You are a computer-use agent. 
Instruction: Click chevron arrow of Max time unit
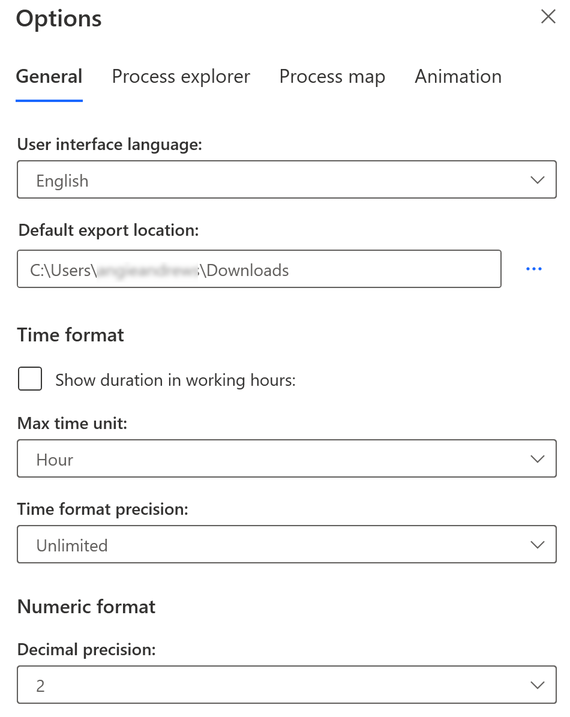(537, 459)
